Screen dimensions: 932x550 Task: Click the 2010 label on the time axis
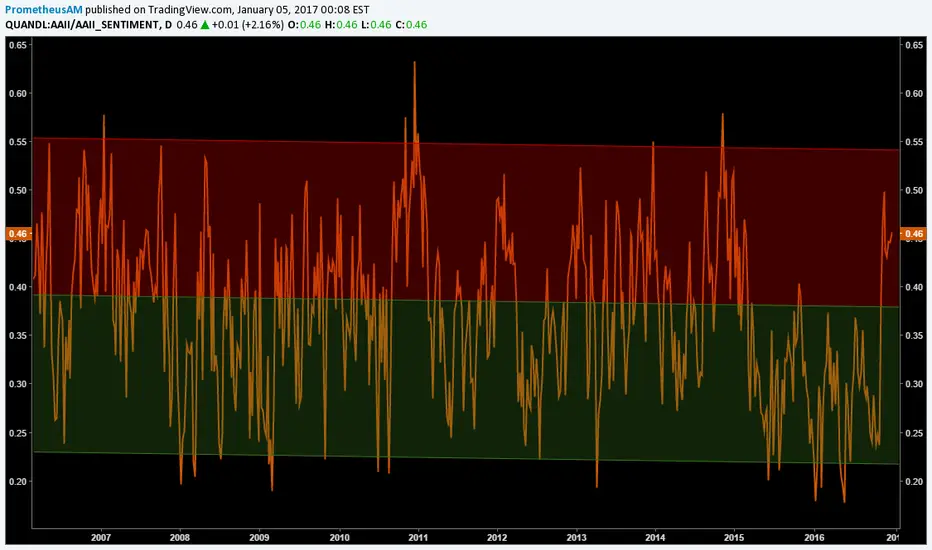339,538
